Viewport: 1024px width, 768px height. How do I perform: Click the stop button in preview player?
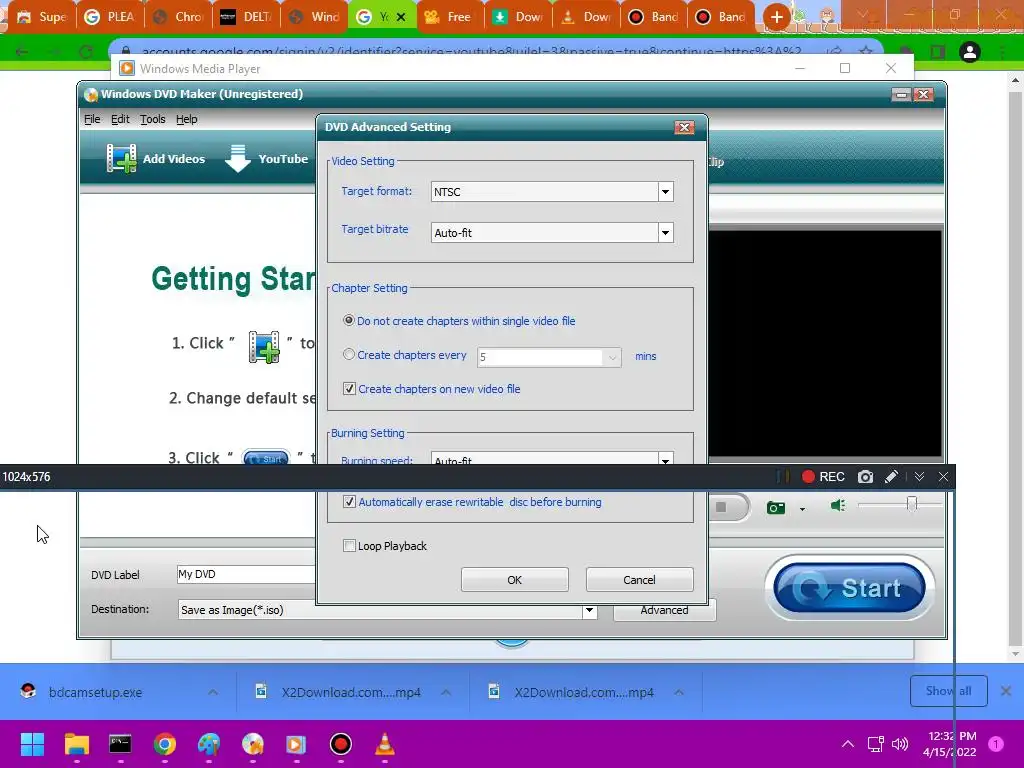tap(721, 507)
